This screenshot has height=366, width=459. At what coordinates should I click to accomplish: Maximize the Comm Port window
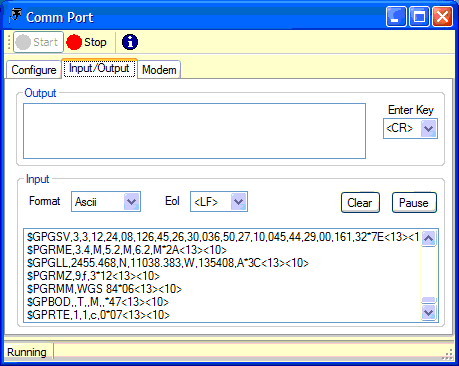pos(419,16)
